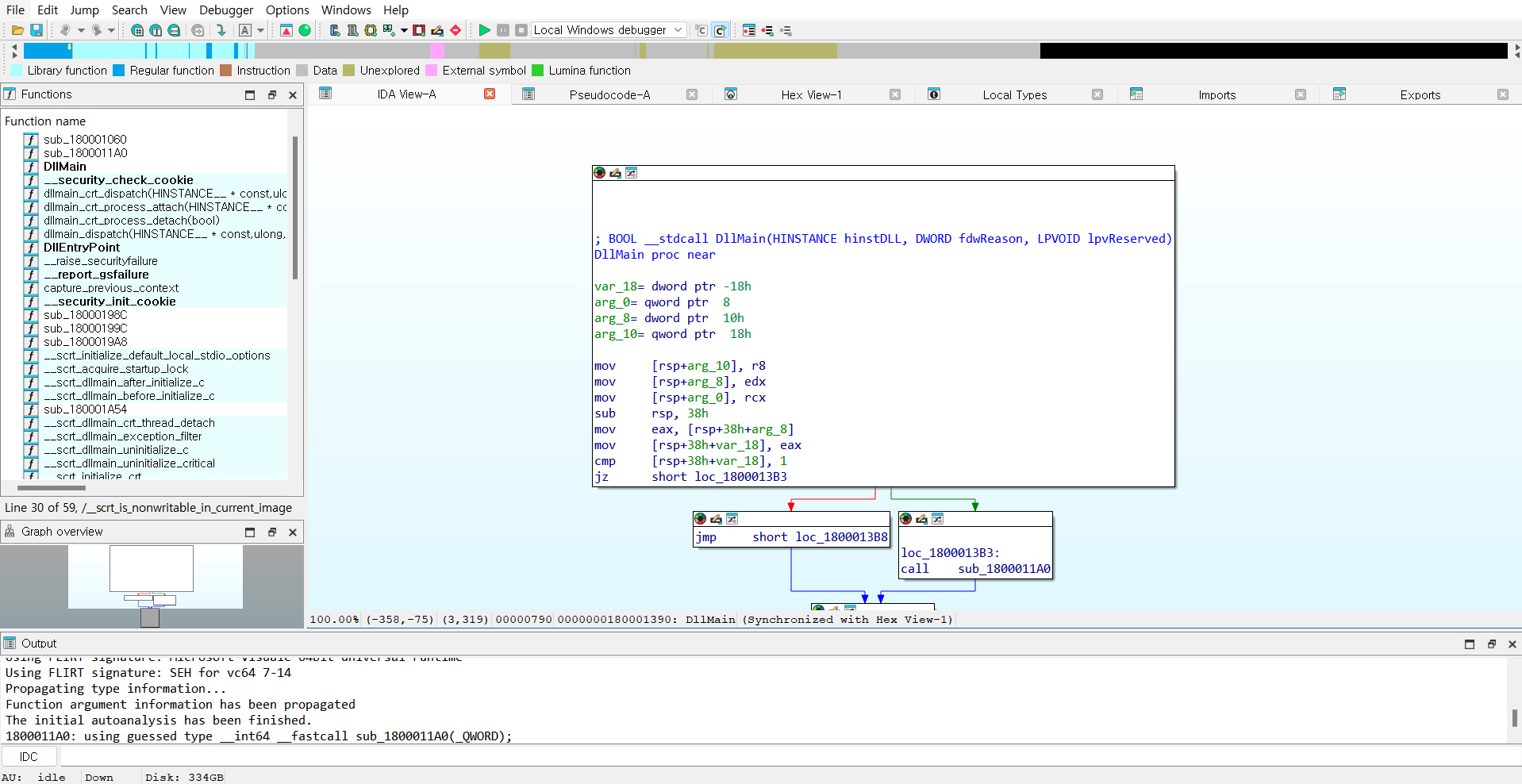Click the Open file toolbar icon

[17, 30]
